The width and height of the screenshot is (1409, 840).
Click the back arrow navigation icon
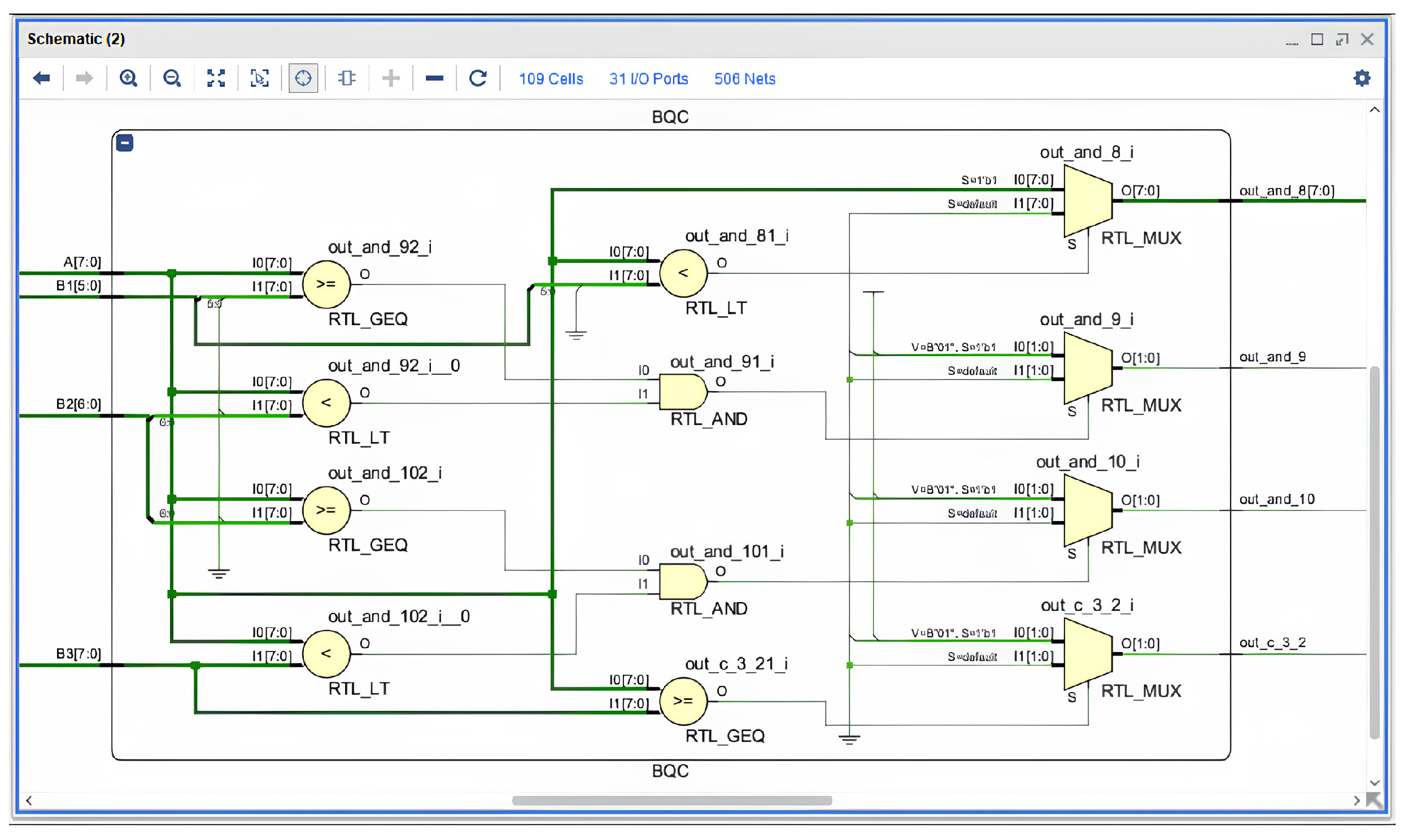(x=41, y=78)
